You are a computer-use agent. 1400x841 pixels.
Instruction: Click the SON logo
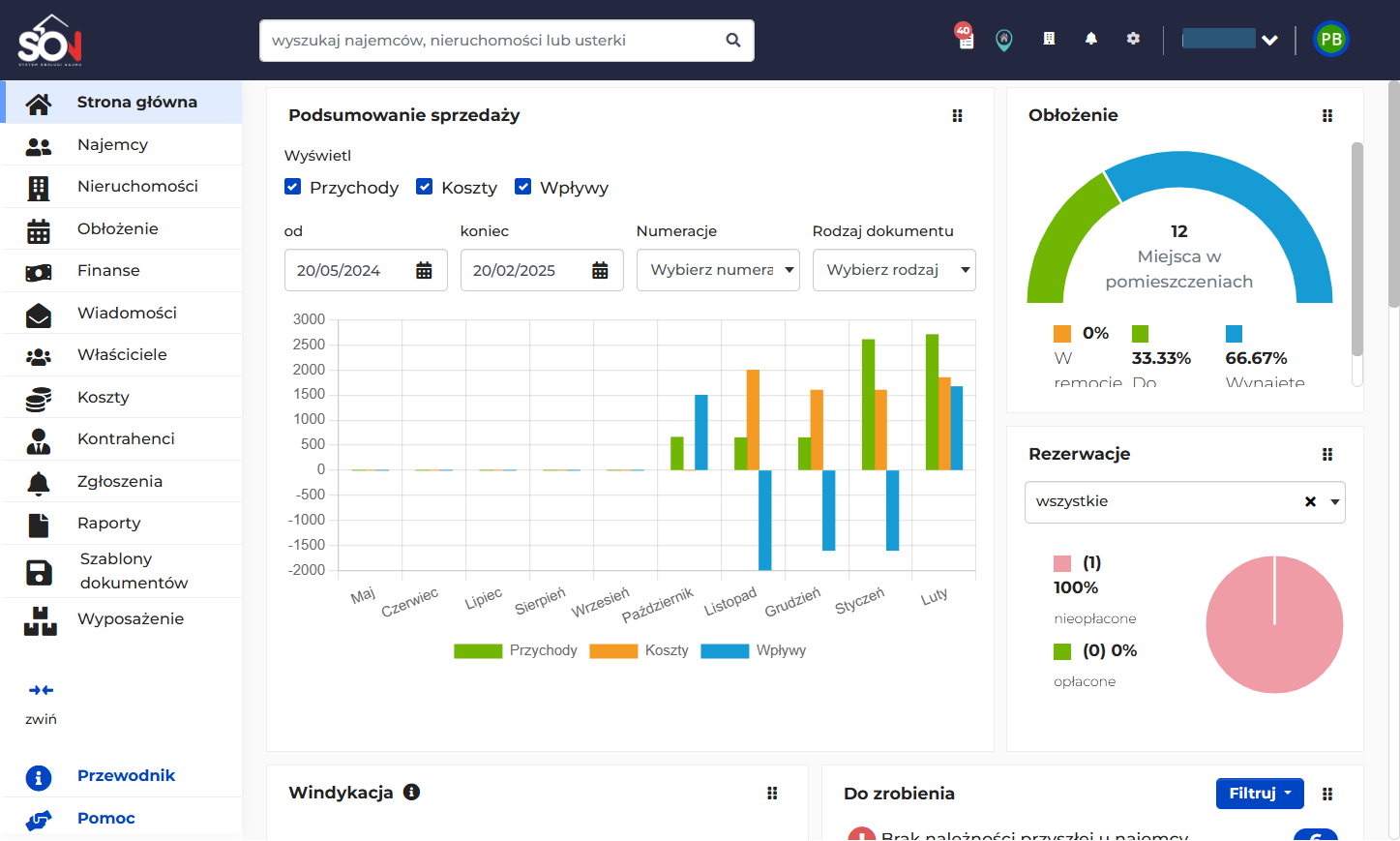pos(50,41)
